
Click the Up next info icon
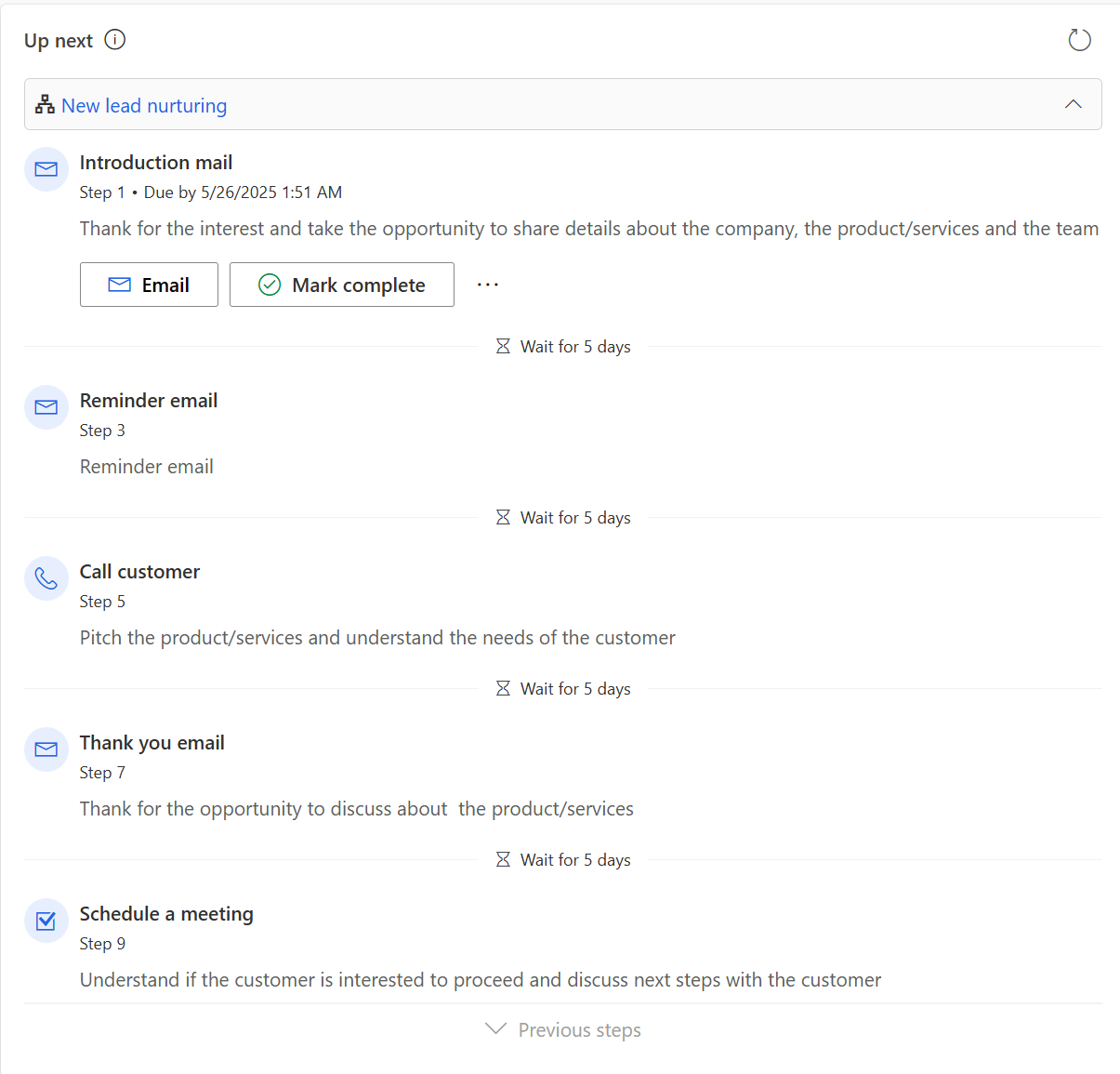pos(114,40)
